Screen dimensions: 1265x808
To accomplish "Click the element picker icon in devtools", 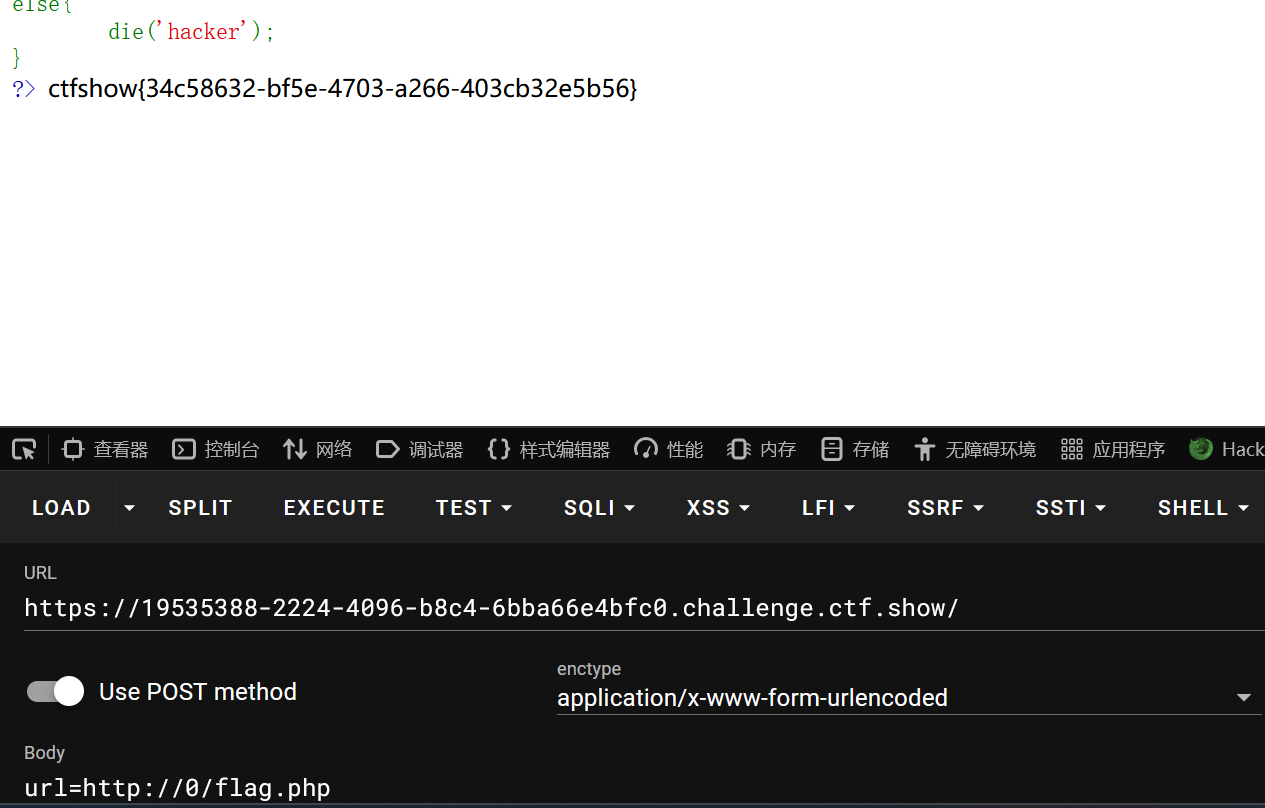I will [x=24, y=450].
